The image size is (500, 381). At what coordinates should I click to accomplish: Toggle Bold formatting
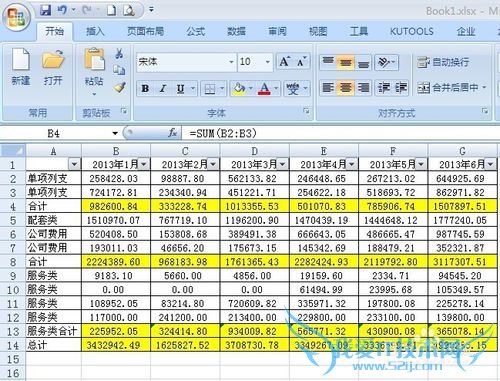[145, 89]
